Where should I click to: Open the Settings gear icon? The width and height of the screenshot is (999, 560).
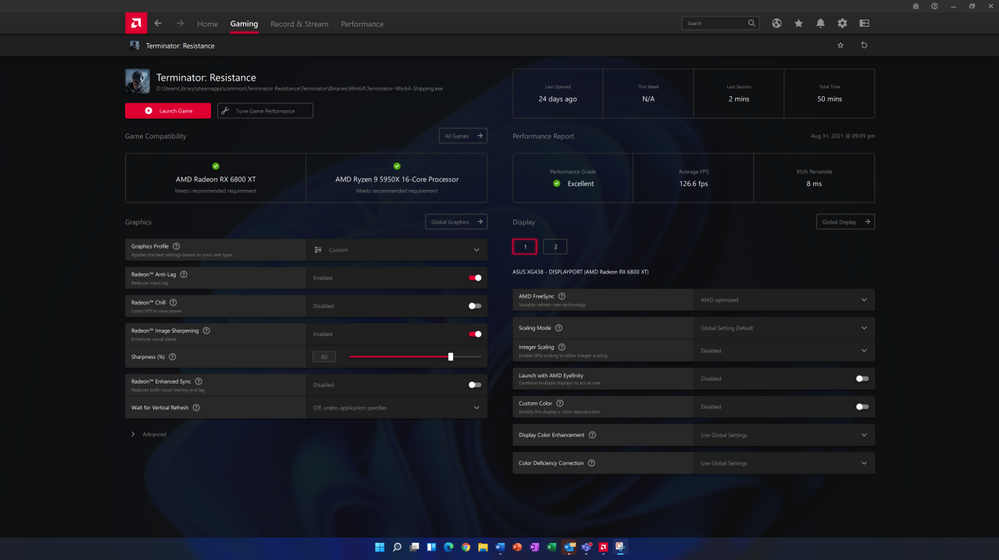(x=842, y=24)
